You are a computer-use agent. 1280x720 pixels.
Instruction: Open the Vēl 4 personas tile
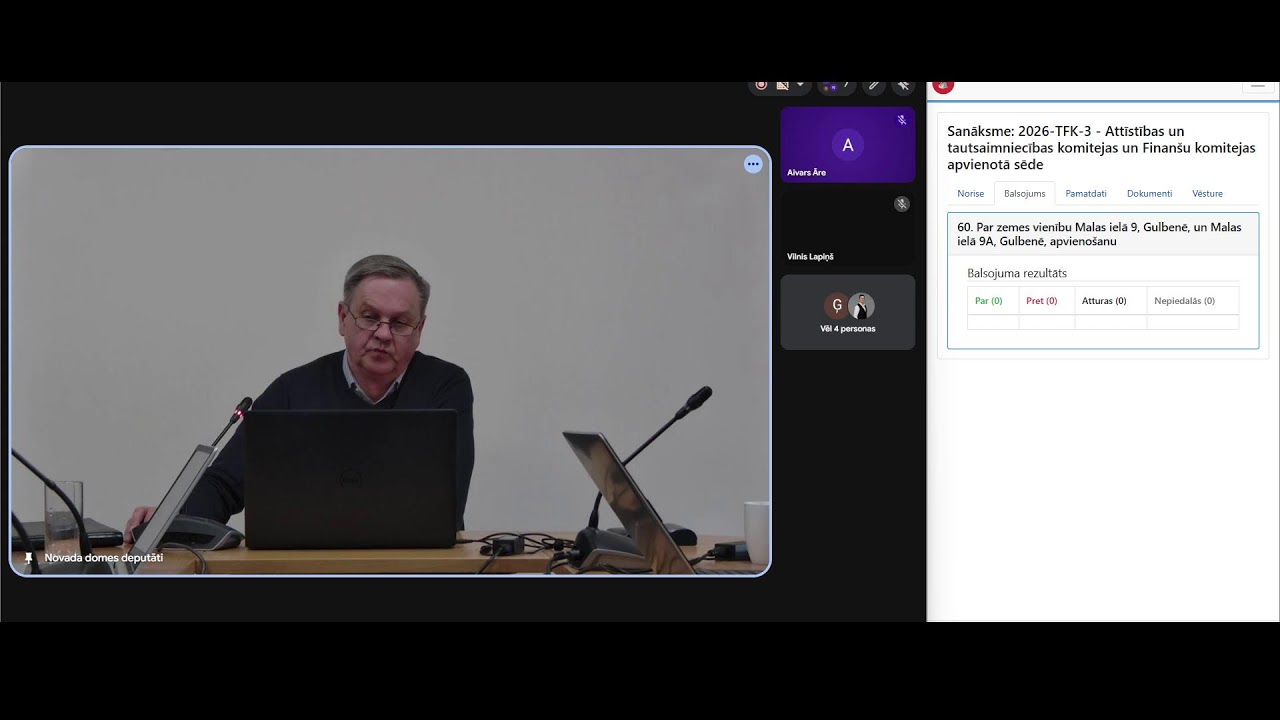[848, 312]
